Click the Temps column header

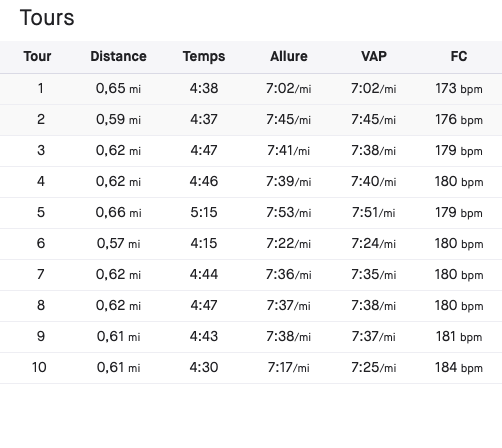click(204, 57)
